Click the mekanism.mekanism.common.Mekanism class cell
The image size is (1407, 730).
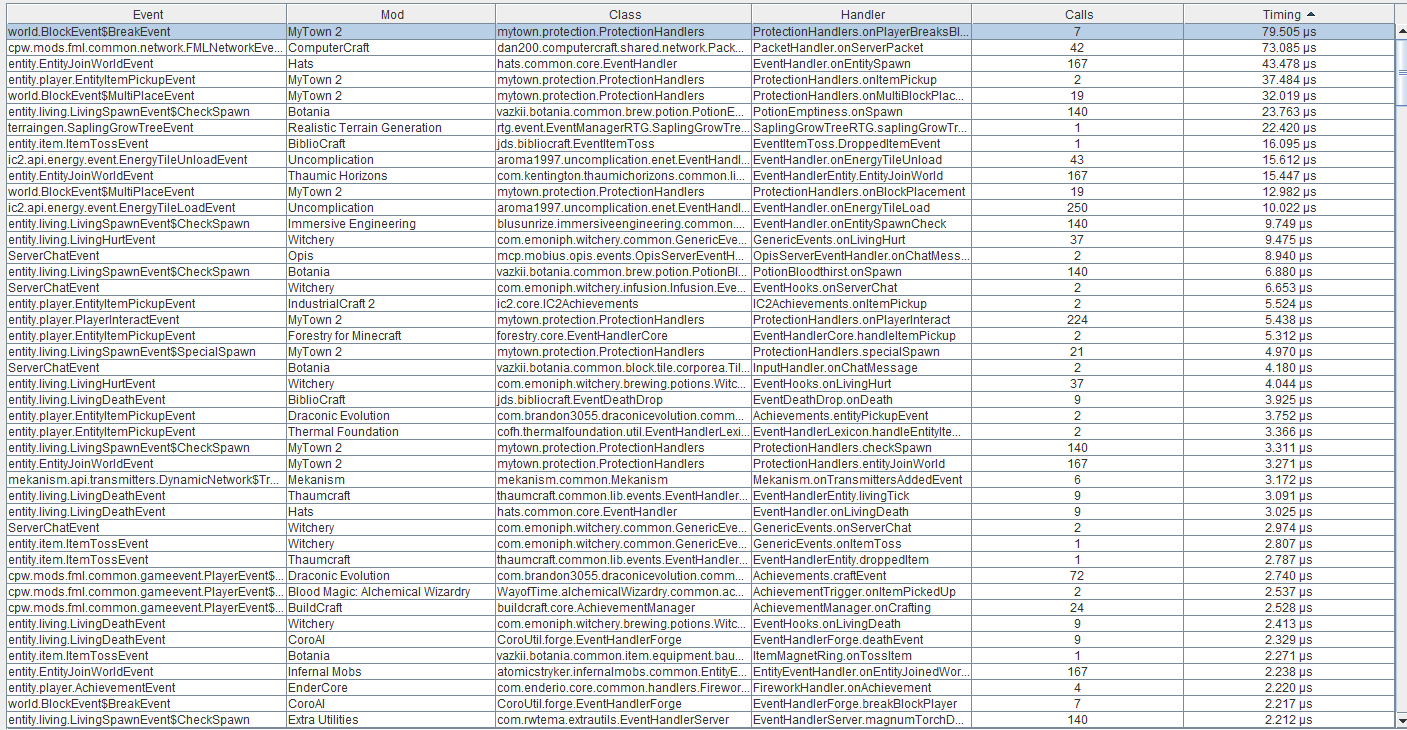coord(623,480)
